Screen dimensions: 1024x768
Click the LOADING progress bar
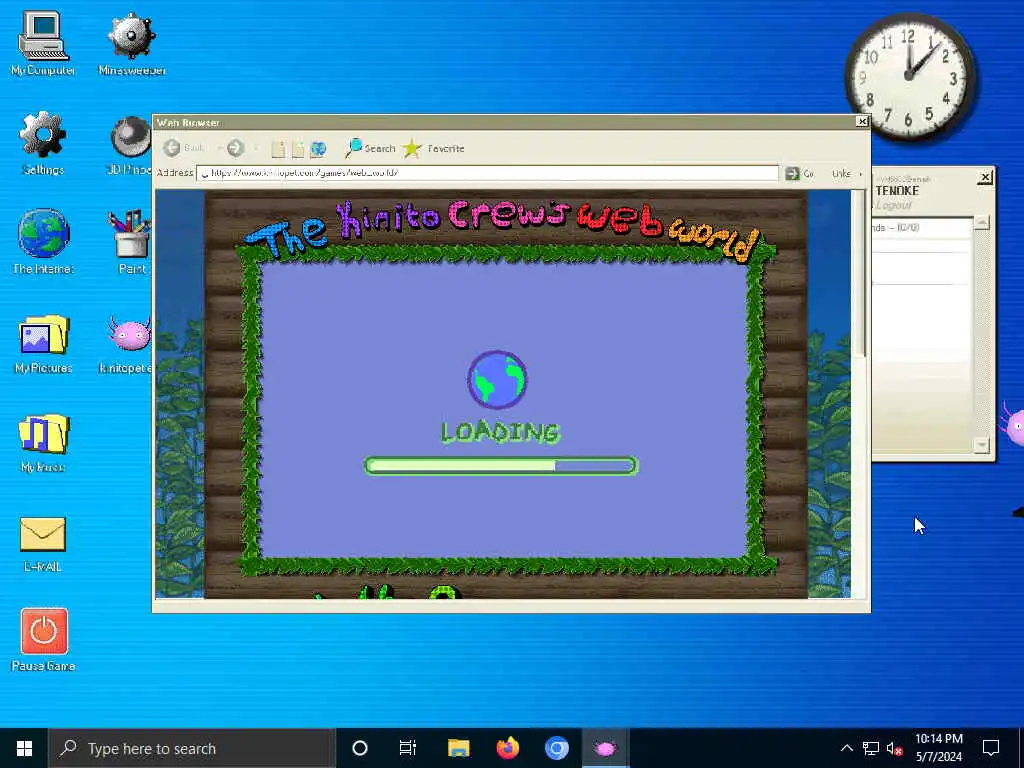pos(500,466)
